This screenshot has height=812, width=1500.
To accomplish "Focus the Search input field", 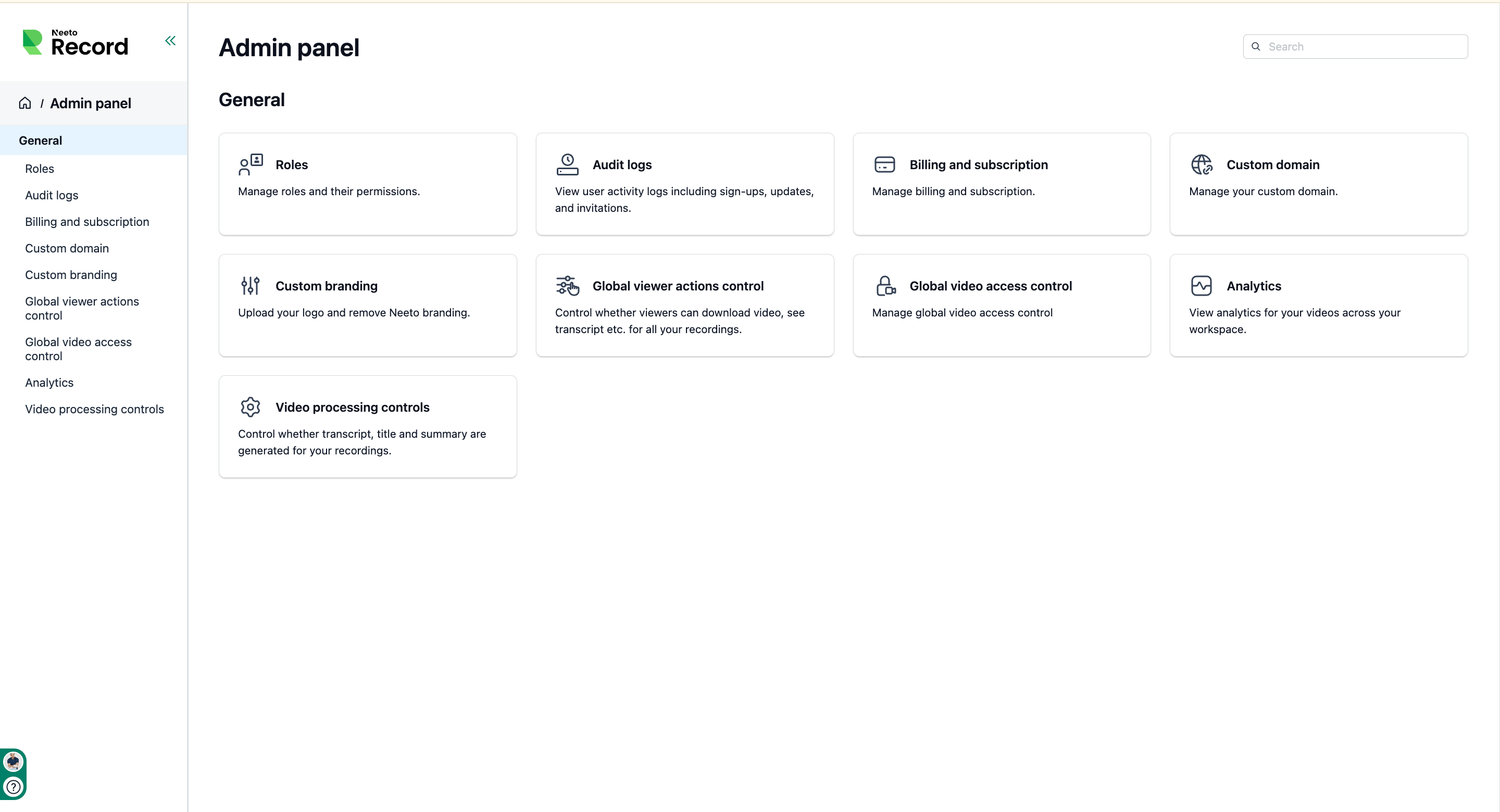I will (1355, 46).
